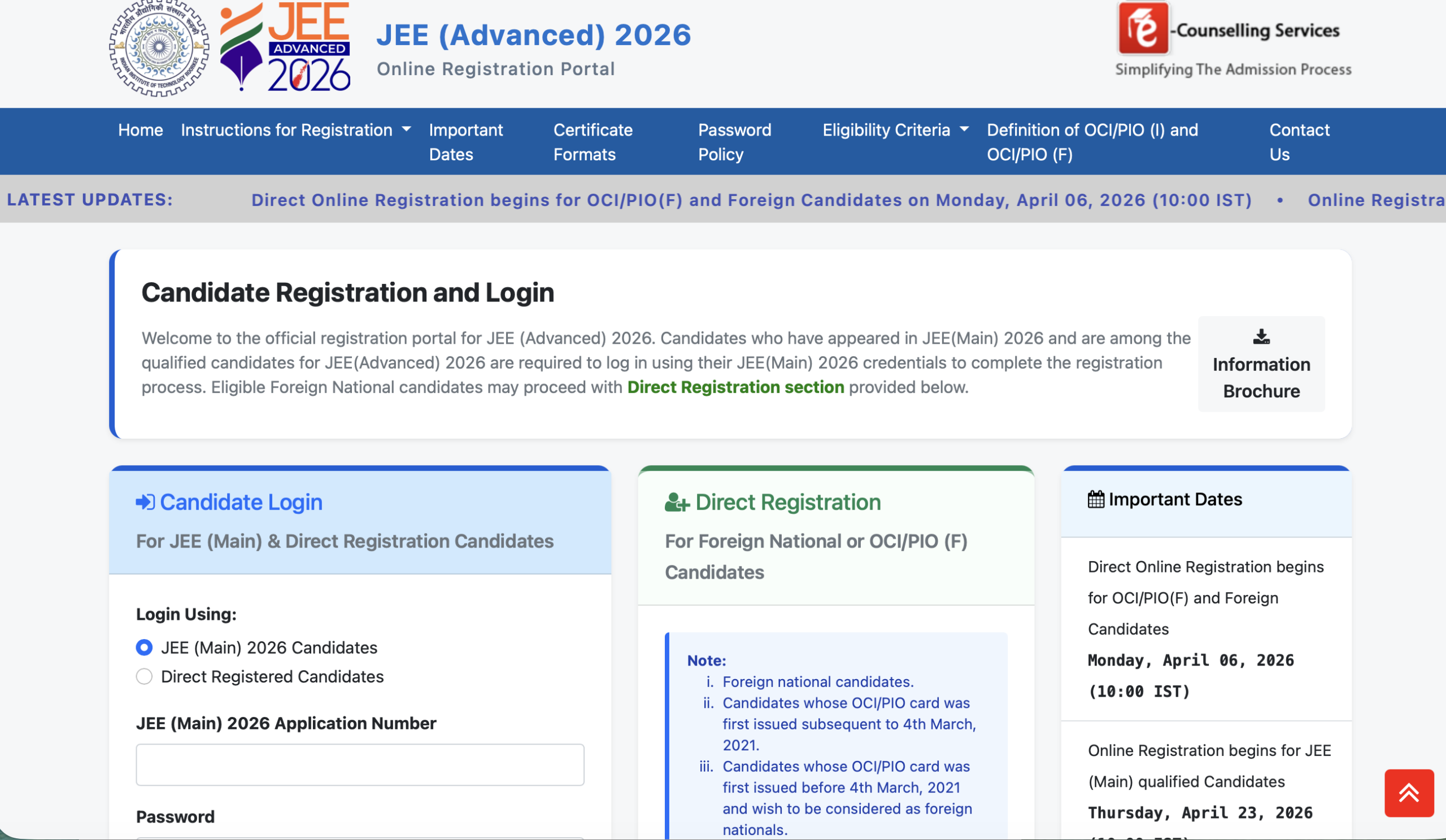Click the Candidate Login heading text
This screenshot has height=840, width=1446.
pyautogui.click(x=241, y=502)
